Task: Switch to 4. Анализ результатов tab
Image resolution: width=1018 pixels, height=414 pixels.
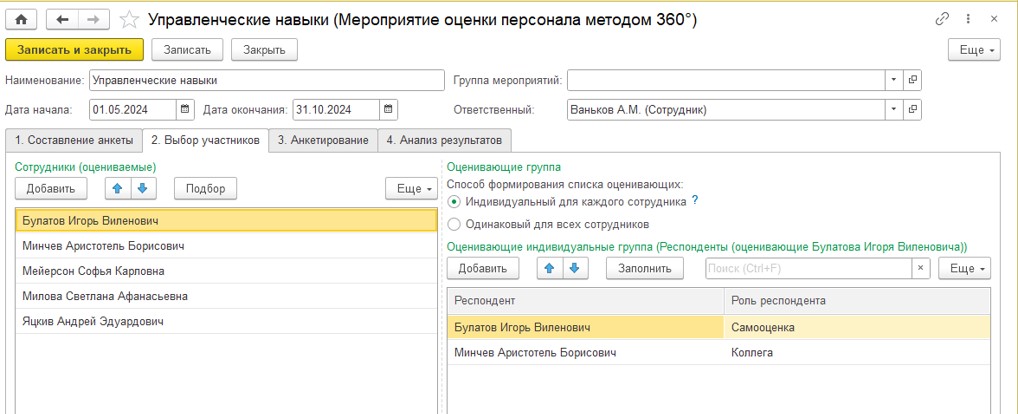Action: click(445, 140)
